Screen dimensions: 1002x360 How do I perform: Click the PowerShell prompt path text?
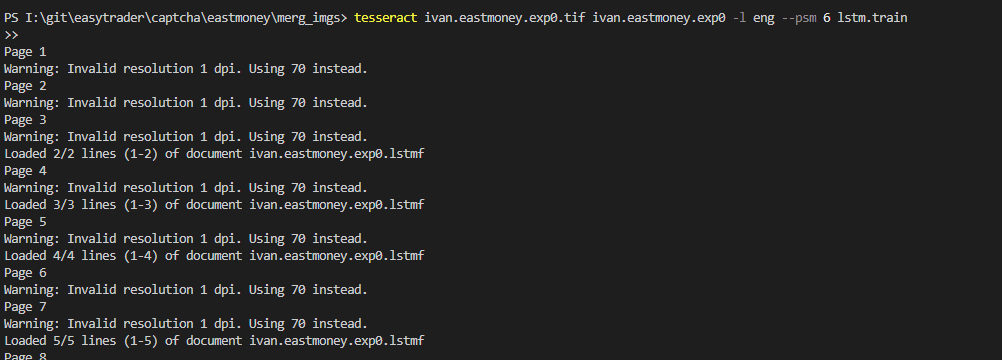pos(176,18)
